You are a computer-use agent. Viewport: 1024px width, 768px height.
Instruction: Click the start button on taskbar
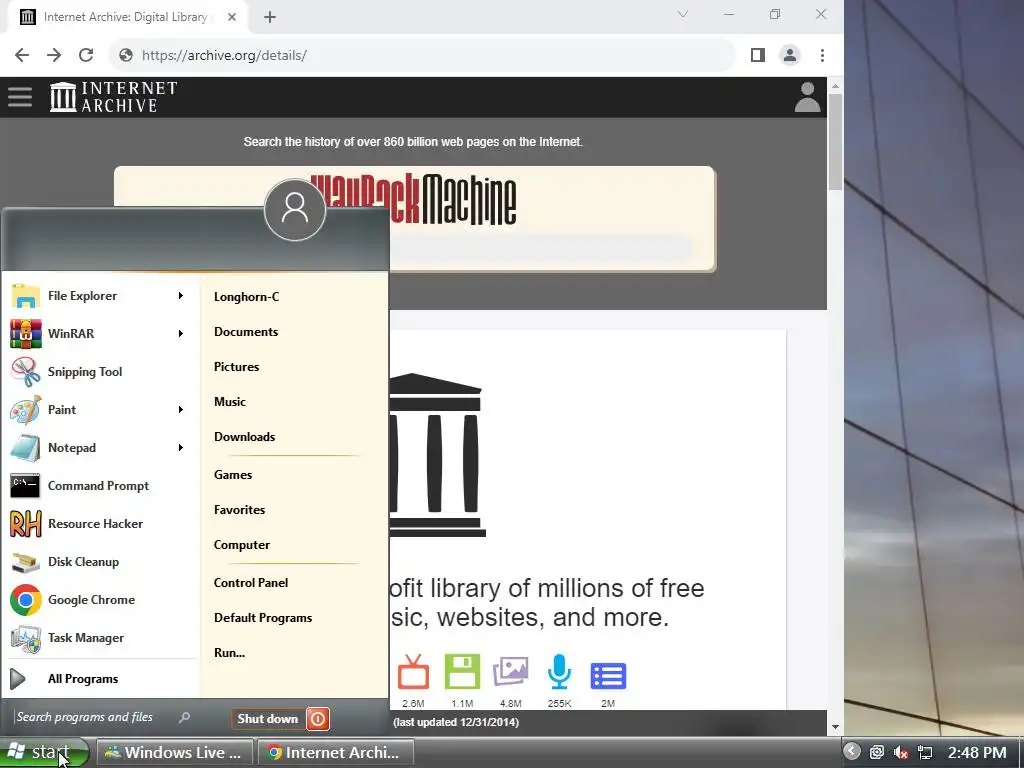tap(44, 752)
